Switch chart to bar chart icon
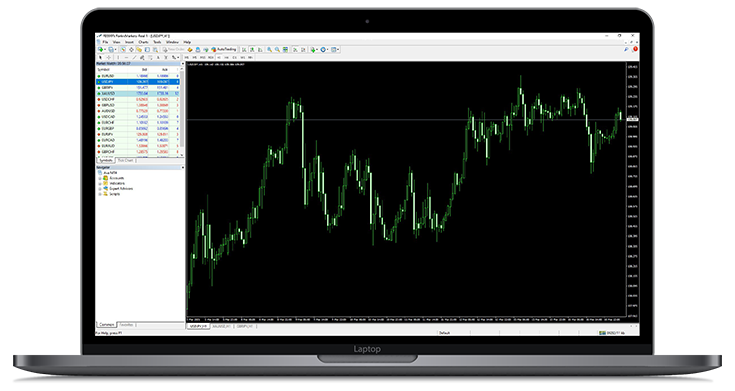Viewport: 735px width, 391px height. 244,49
